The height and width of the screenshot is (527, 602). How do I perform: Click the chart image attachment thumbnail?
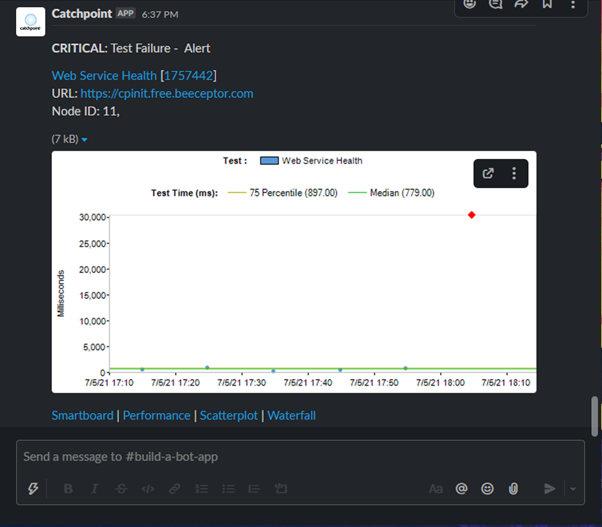[x=294, y=272]
